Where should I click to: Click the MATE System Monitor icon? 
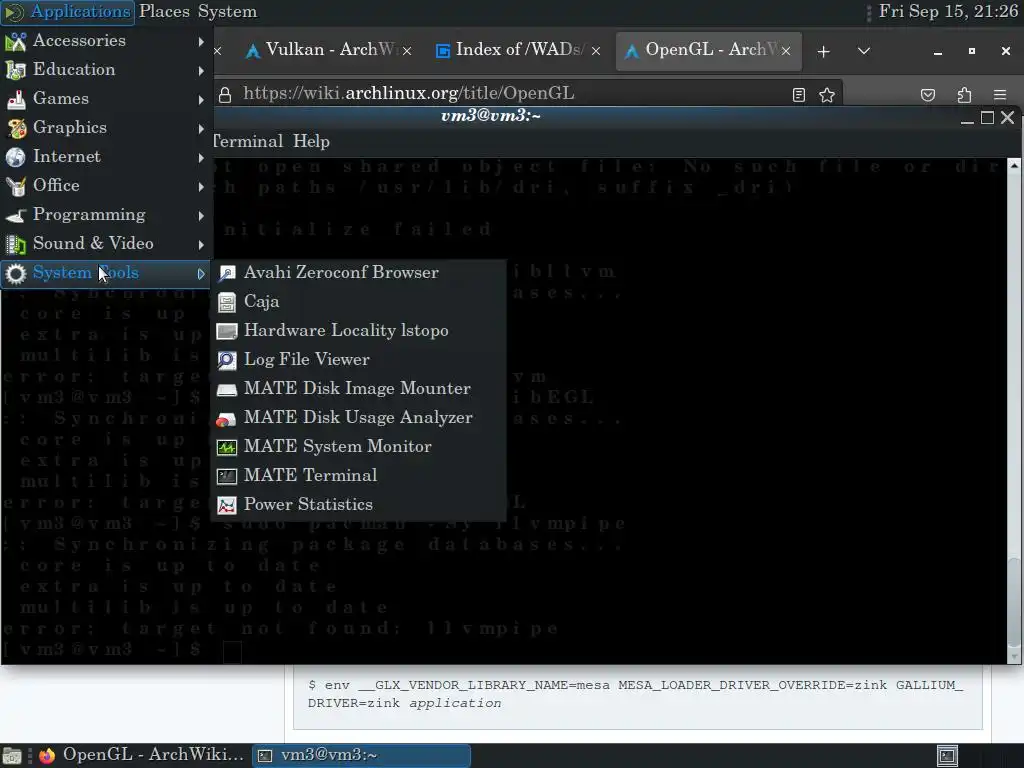(x=227, y=447)
